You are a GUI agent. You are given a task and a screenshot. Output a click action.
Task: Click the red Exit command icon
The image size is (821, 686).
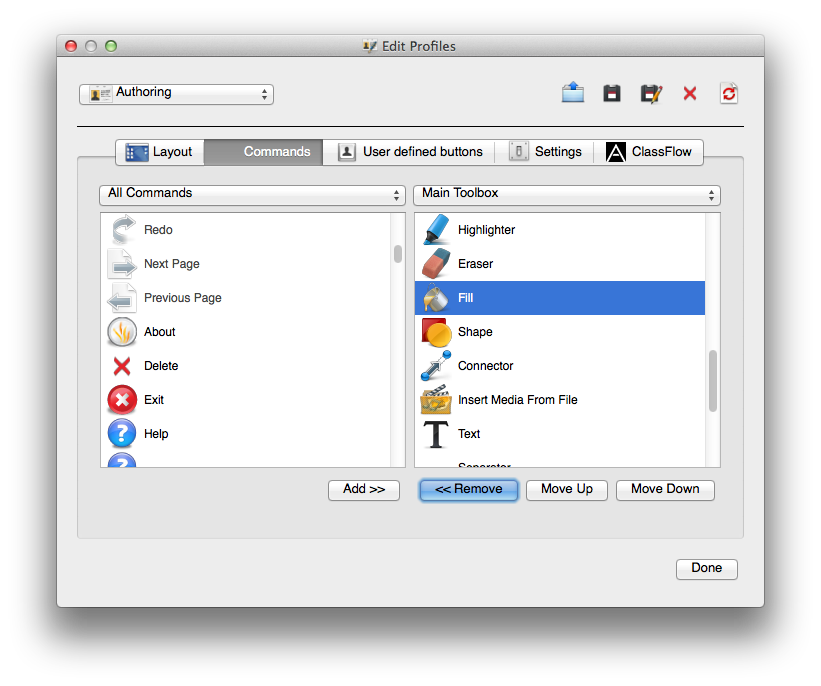tap(123, 400)
